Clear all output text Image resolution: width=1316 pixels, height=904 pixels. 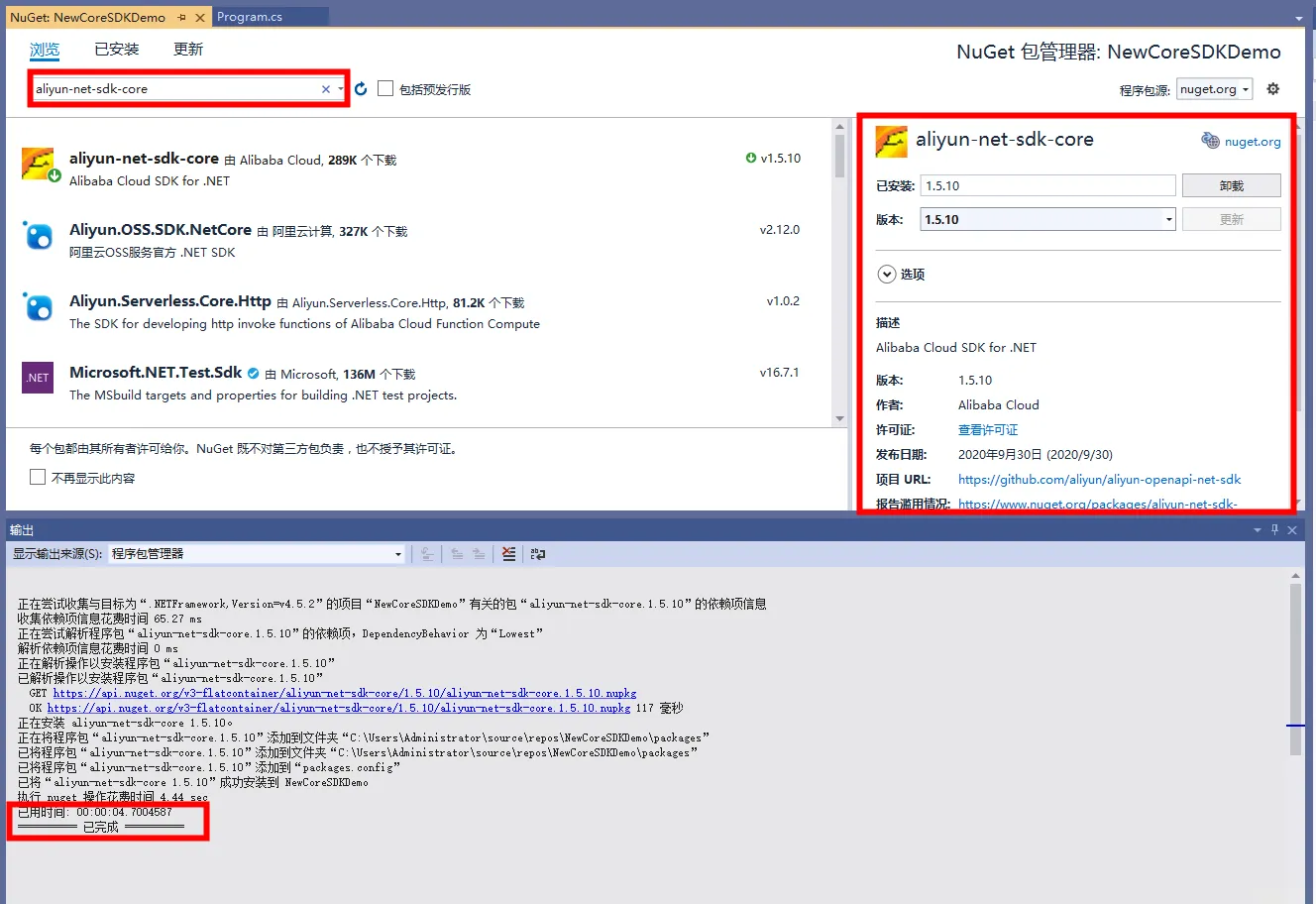(x=508, y=554)
